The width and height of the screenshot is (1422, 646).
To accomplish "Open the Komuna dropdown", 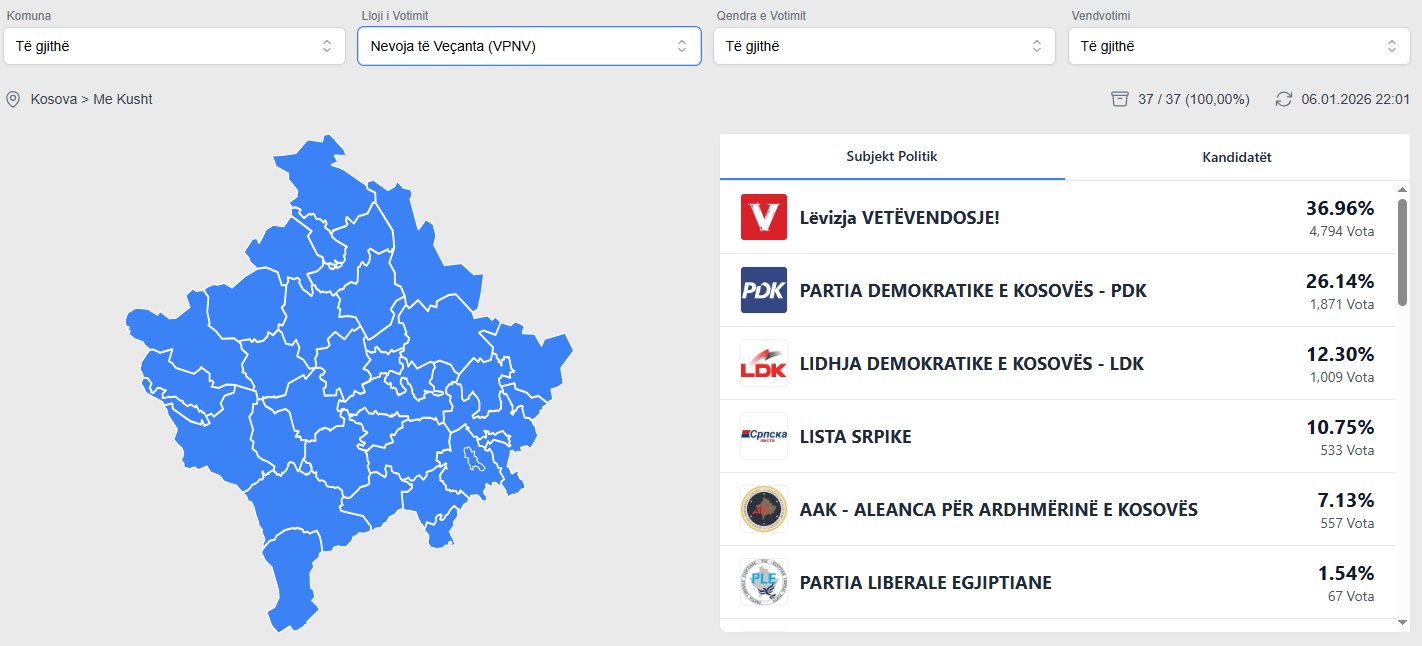I will 174,46.
